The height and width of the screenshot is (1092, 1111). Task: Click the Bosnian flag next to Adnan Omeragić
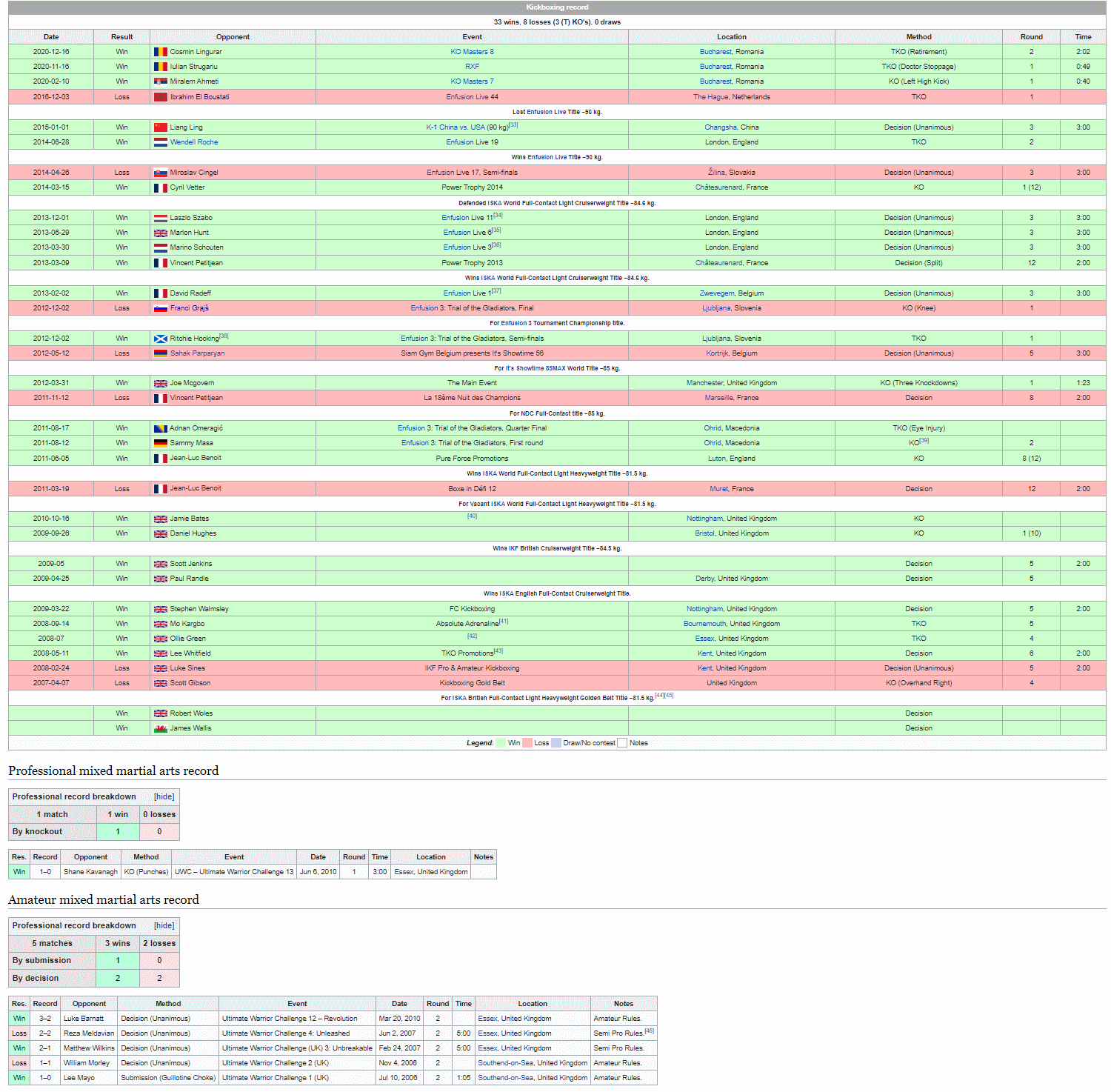tap(160, 428)
